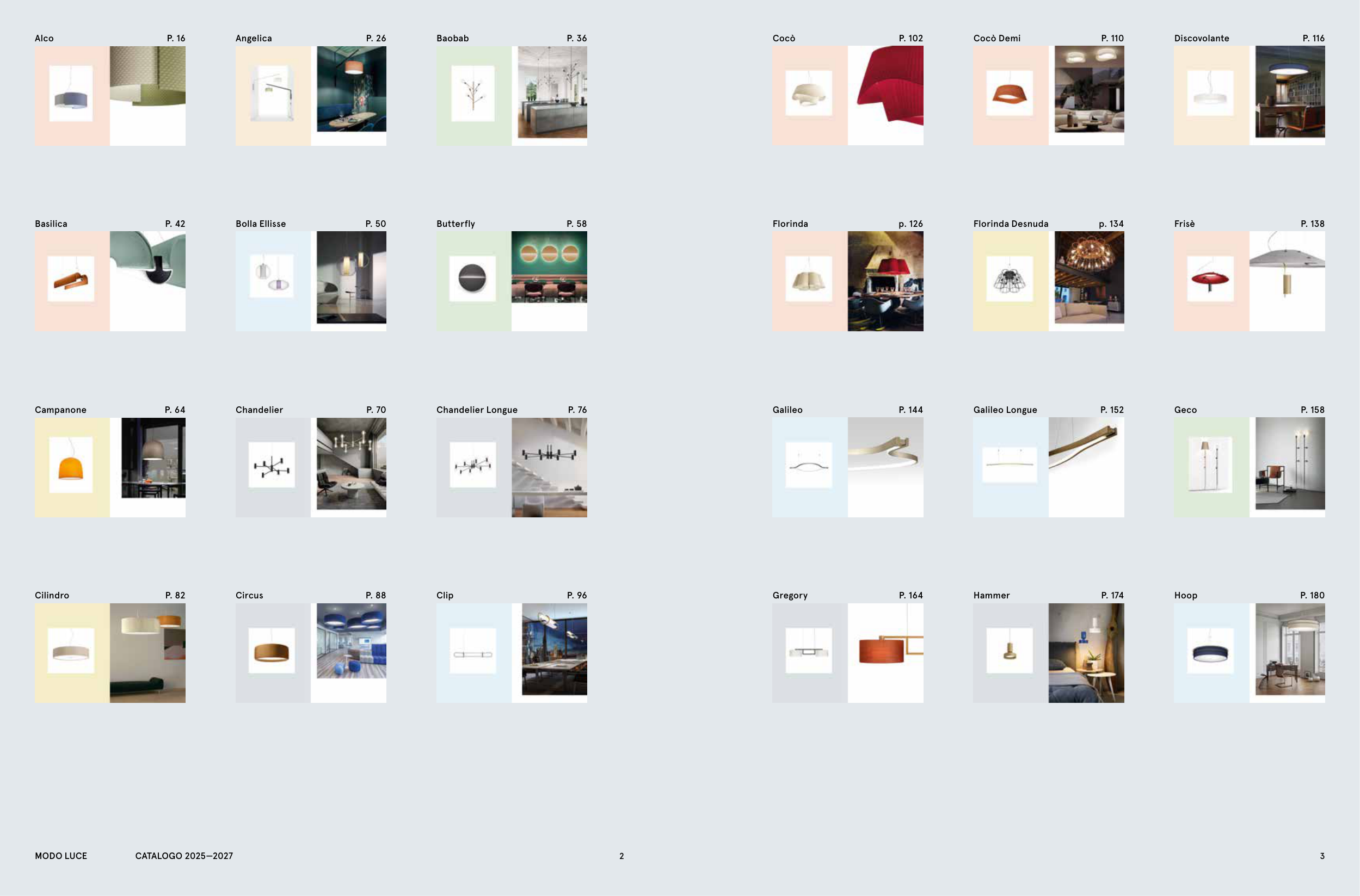1360x896 pixels.
Task: Open the Circus blue lounge photo
Action: pos(351,640)
